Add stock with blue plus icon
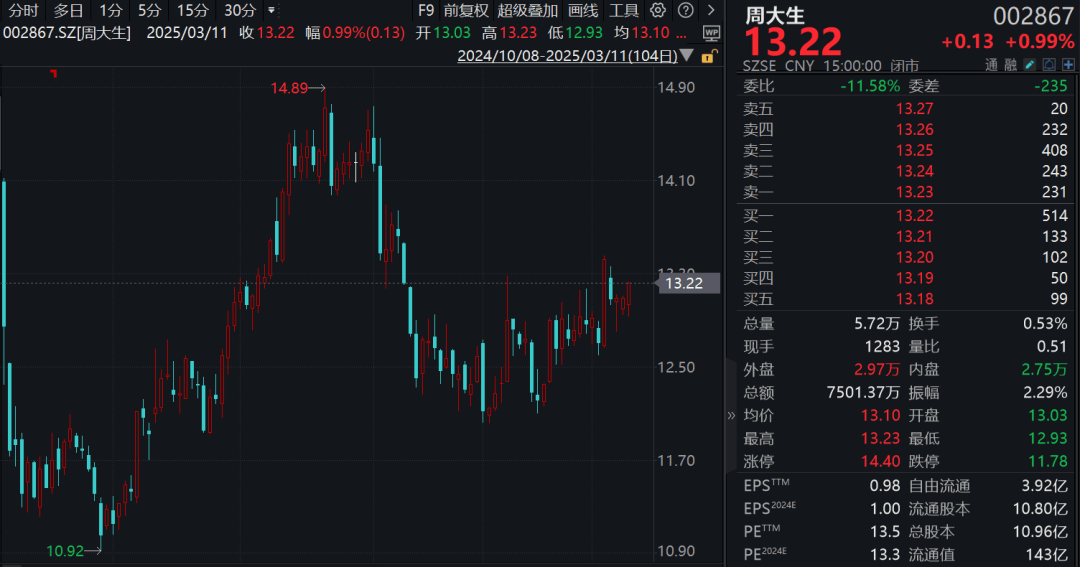The height and width of the screenshot is (567, 1080). coord(1068,65)
